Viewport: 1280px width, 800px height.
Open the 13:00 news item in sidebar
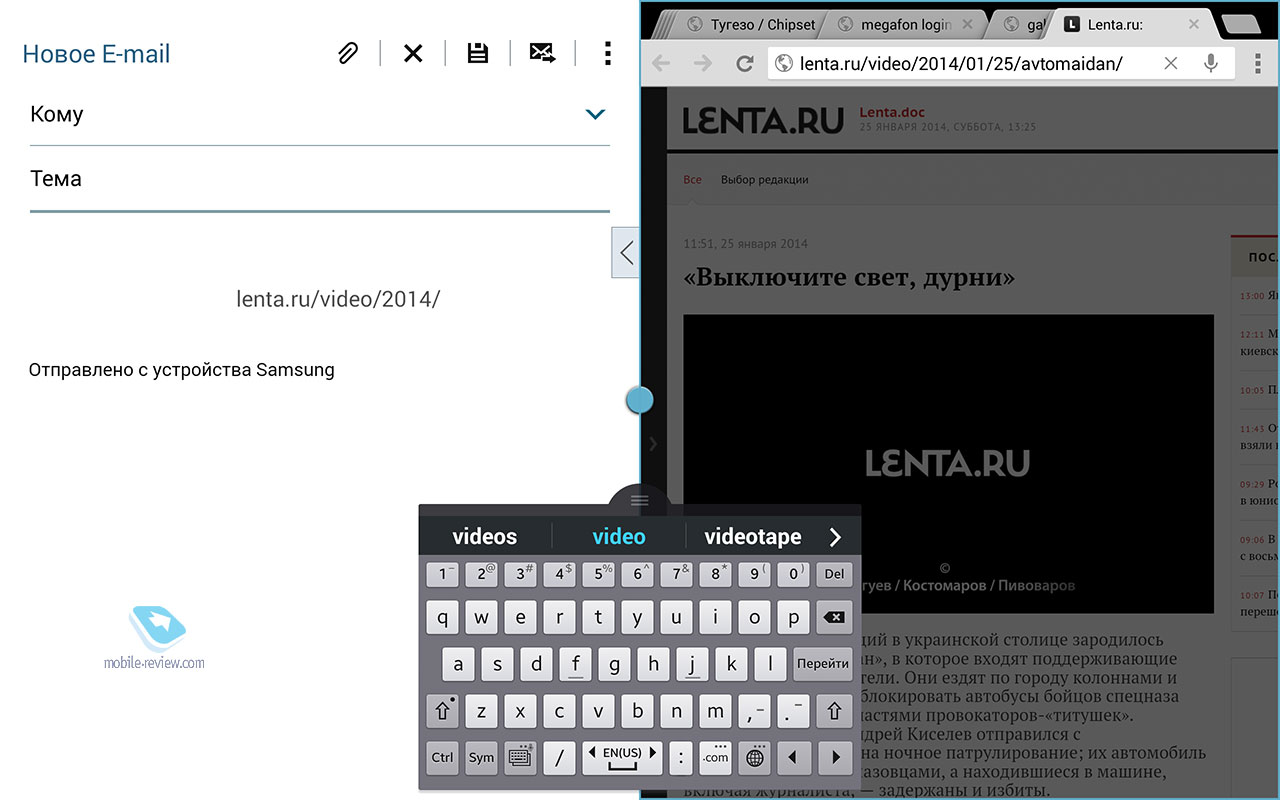(1259, 296)
